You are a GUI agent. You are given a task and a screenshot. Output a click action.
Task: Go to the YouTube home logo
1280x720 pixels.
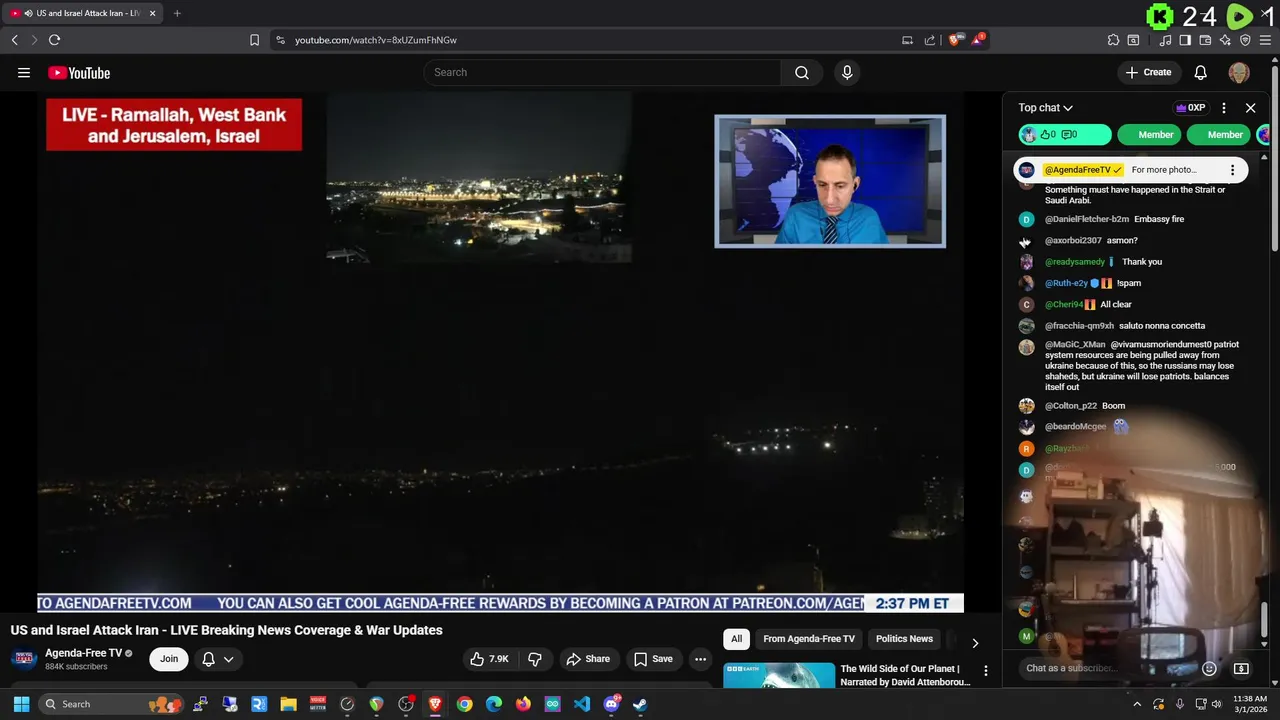point(79,73)
